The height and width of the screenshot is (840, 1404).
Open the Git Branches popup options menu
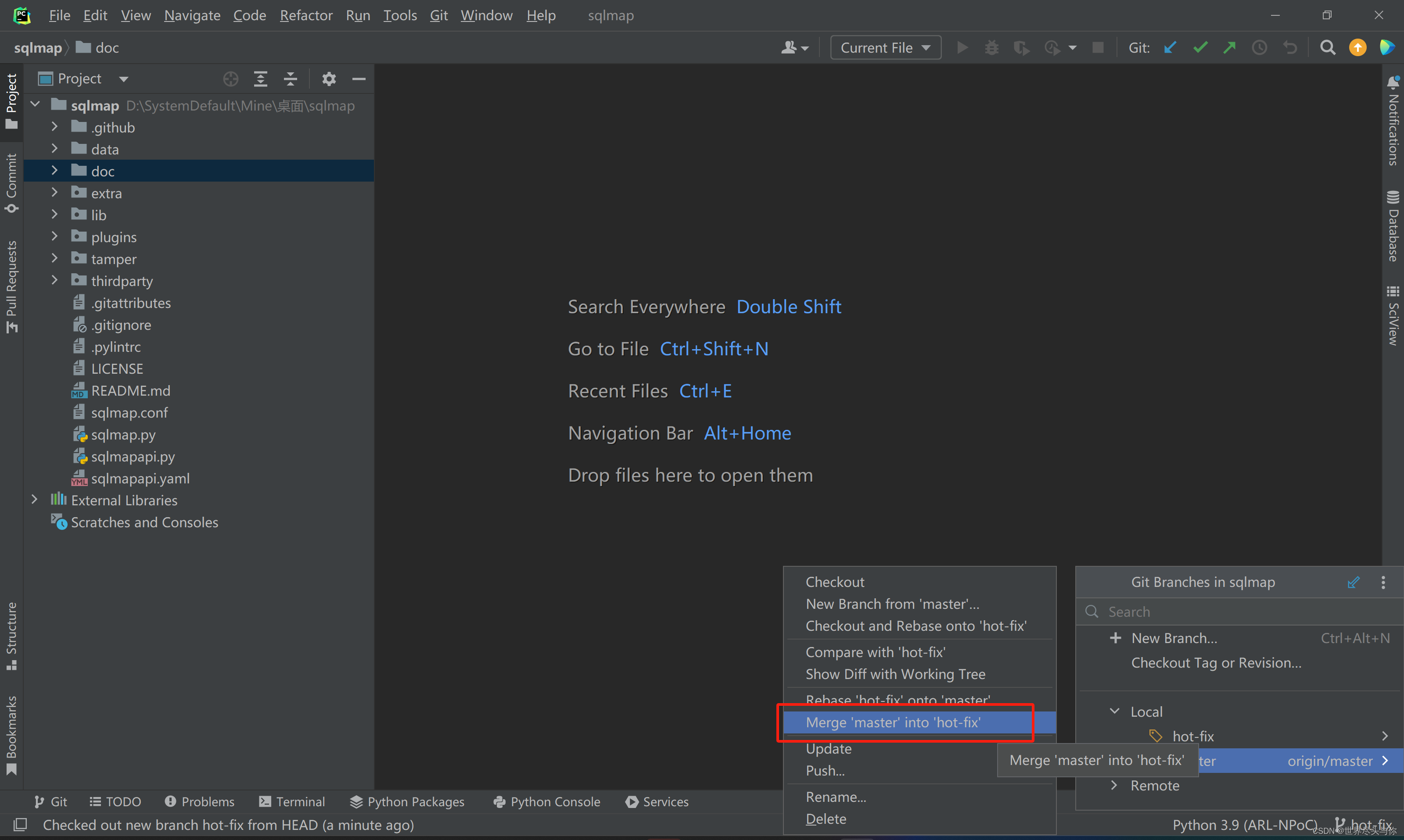coord(1383,583)
